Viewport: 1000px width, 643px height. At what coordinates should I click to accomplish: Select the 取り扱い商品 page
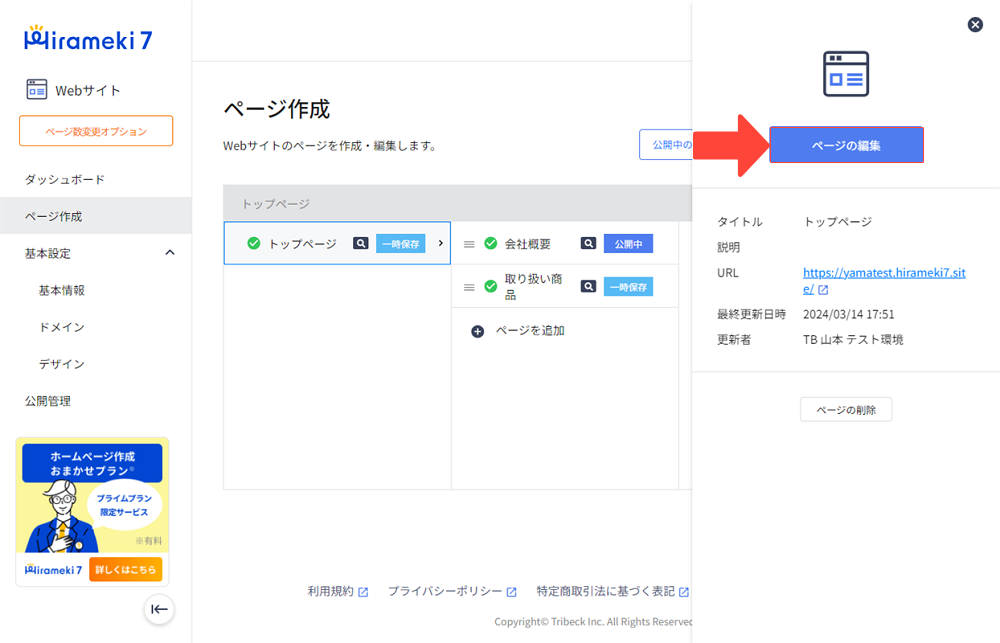[x=533, y=286]
